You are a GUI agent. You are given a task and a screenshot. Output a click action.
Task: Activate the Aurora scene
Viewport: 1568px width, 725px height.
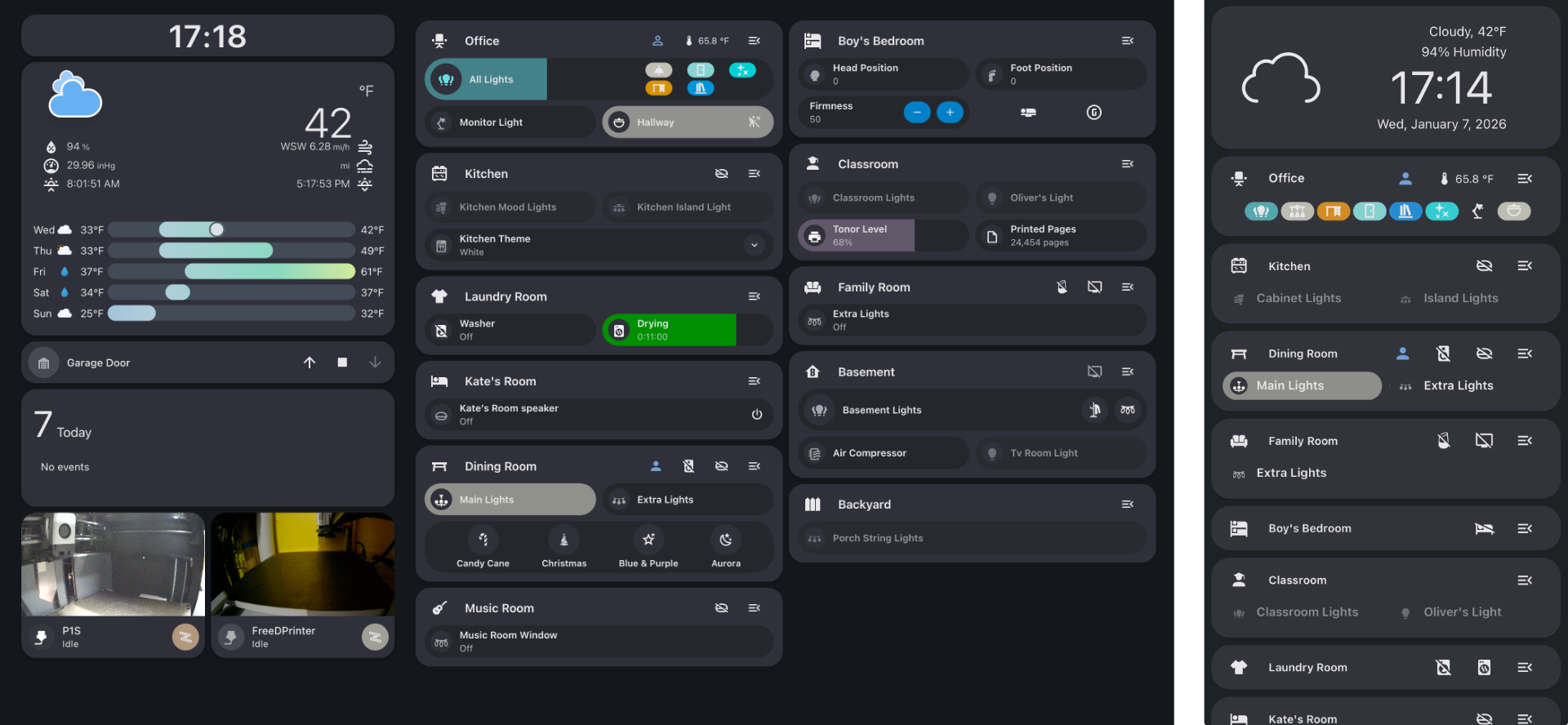point(726,548)
